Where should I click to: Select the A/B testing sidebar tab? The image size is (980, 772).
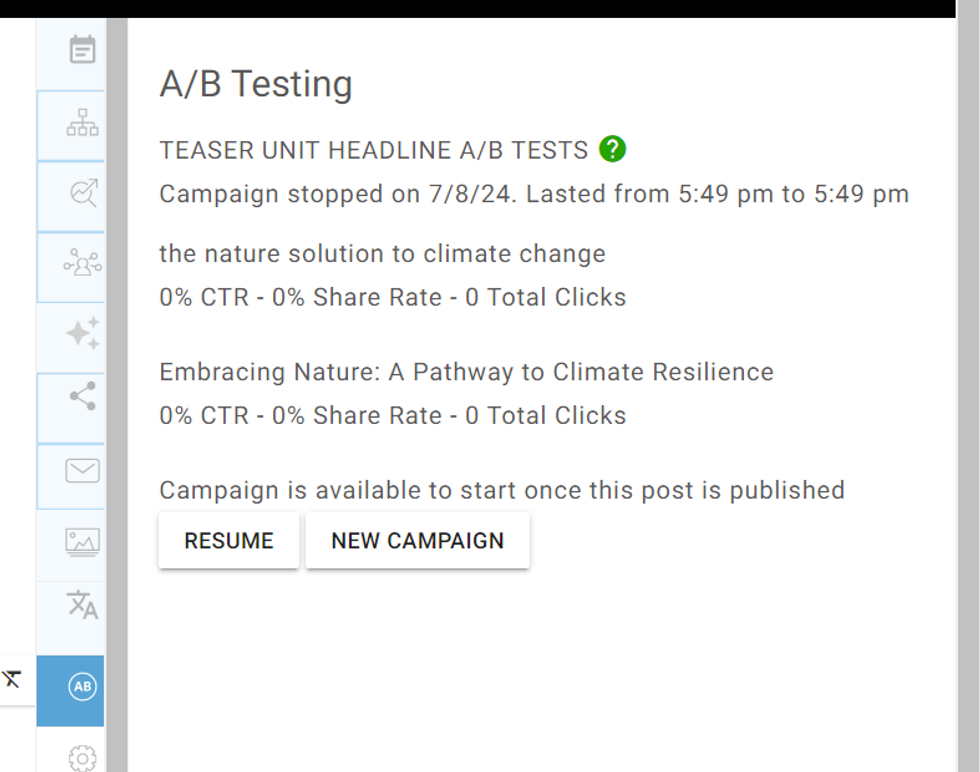pyautogui.click(x=82, y=687)
